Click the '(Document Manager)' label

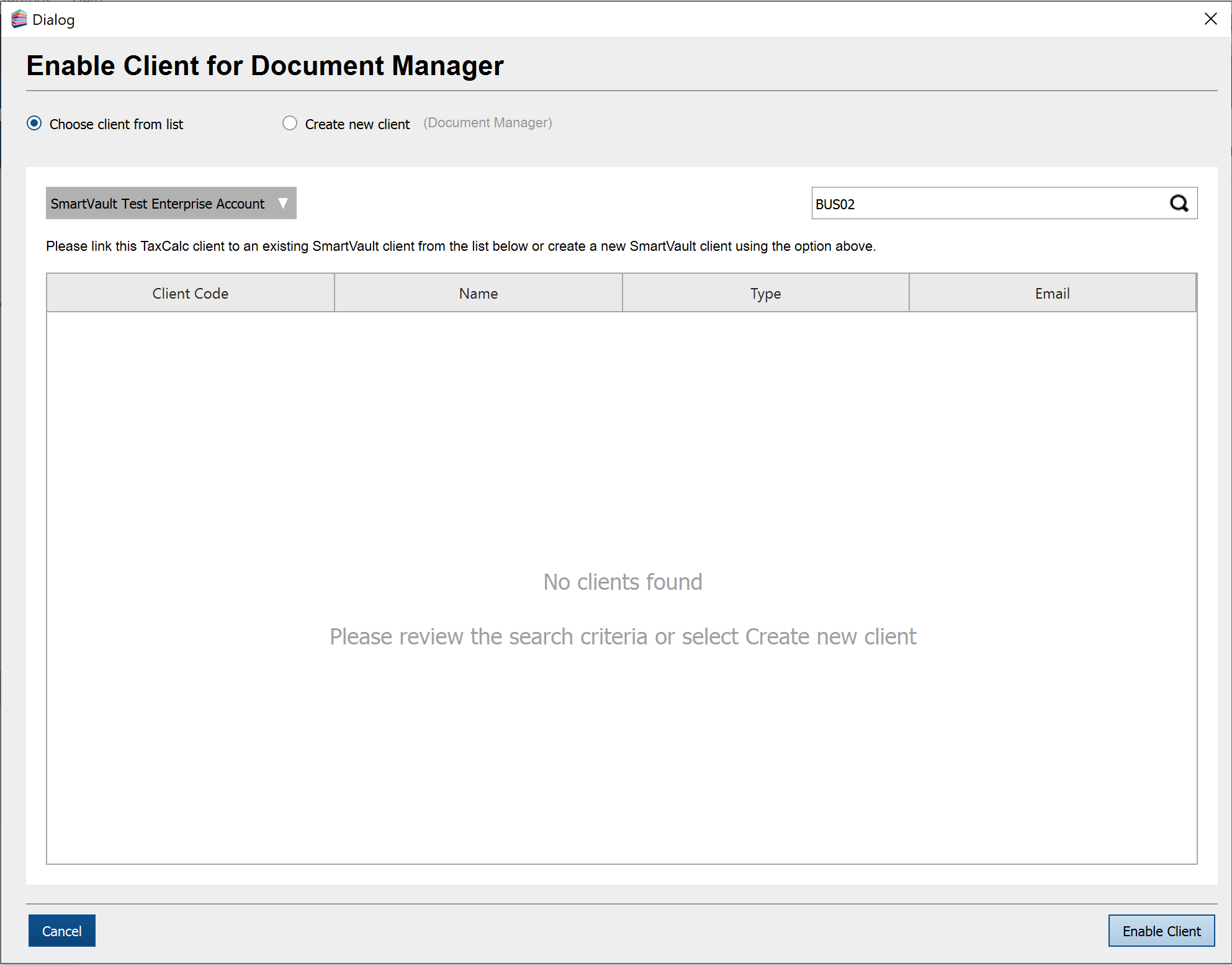coord(488,123)
